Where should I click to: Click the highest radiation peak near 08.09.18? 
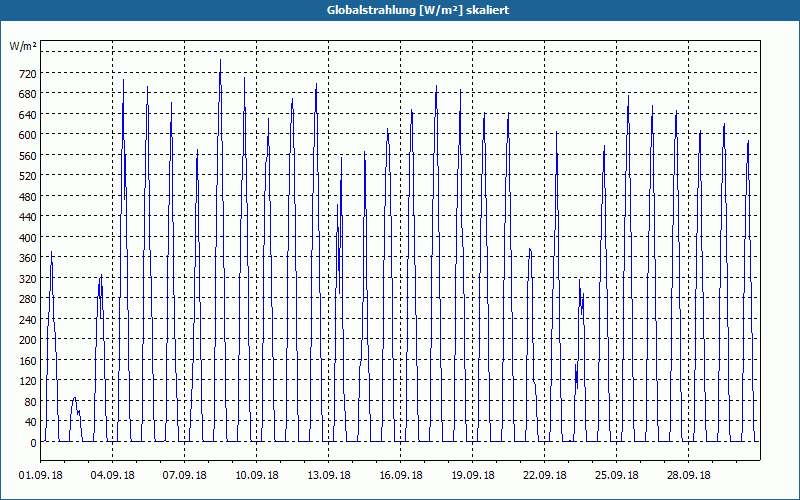(x=220, y=61)
